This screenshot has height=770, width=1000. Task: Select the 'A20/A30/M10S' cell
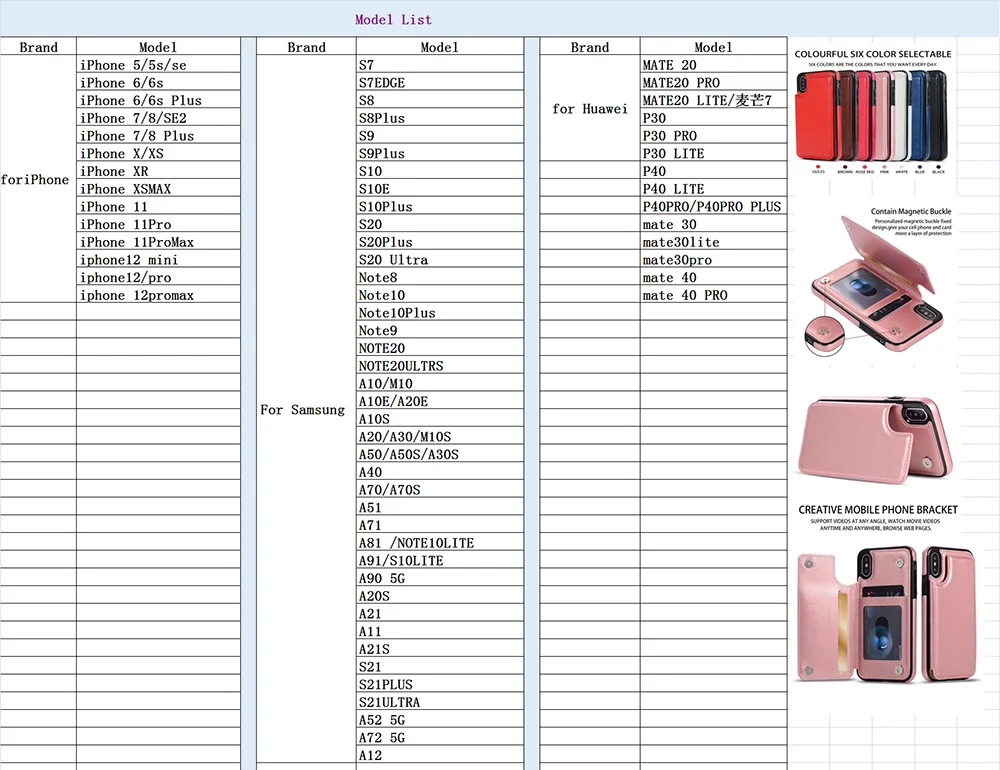(x=439, y=436)
